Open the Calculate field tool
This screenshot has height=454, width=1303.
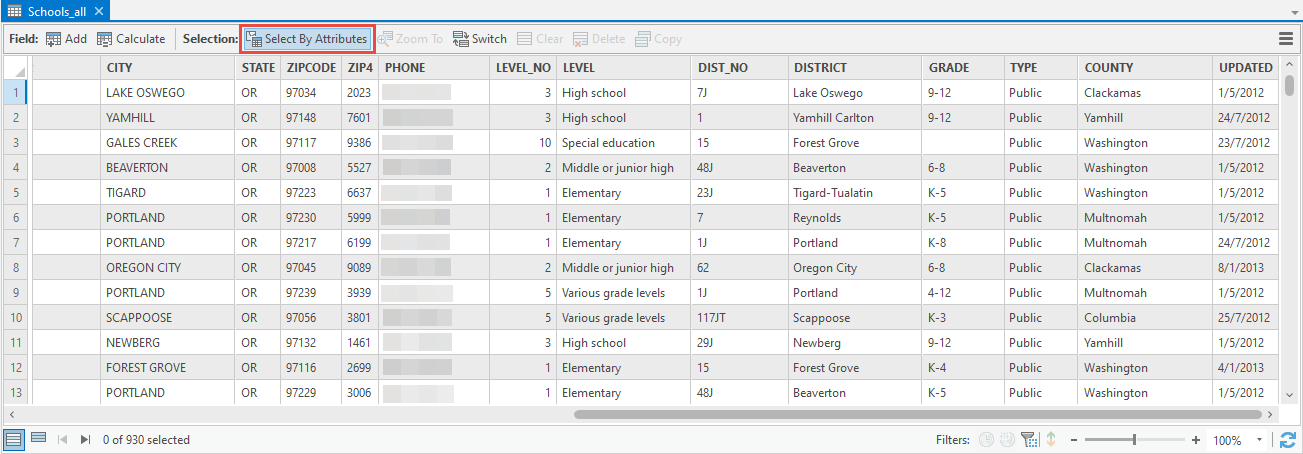click(131, 39)
